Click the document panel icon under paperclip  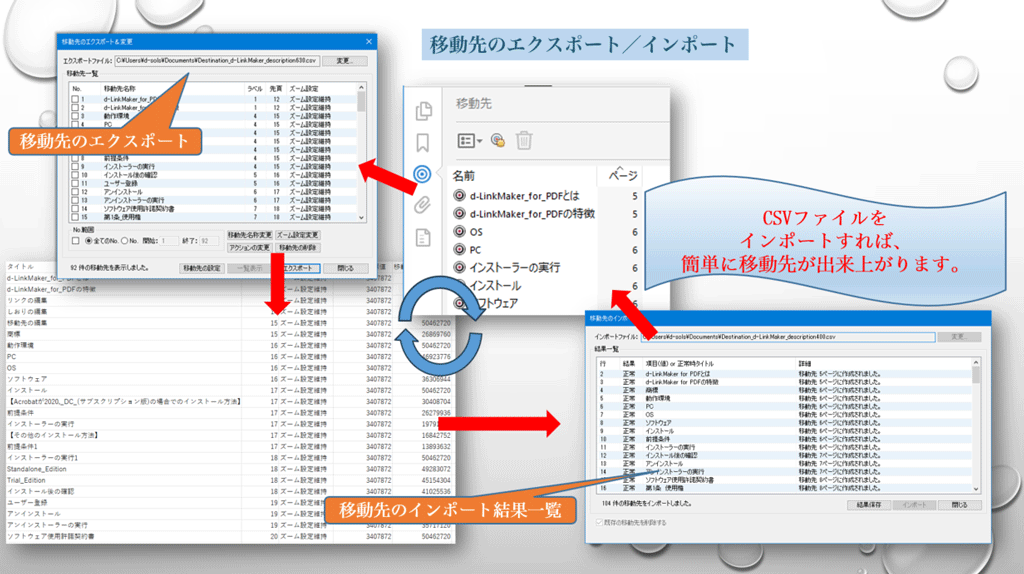point(423,237)
